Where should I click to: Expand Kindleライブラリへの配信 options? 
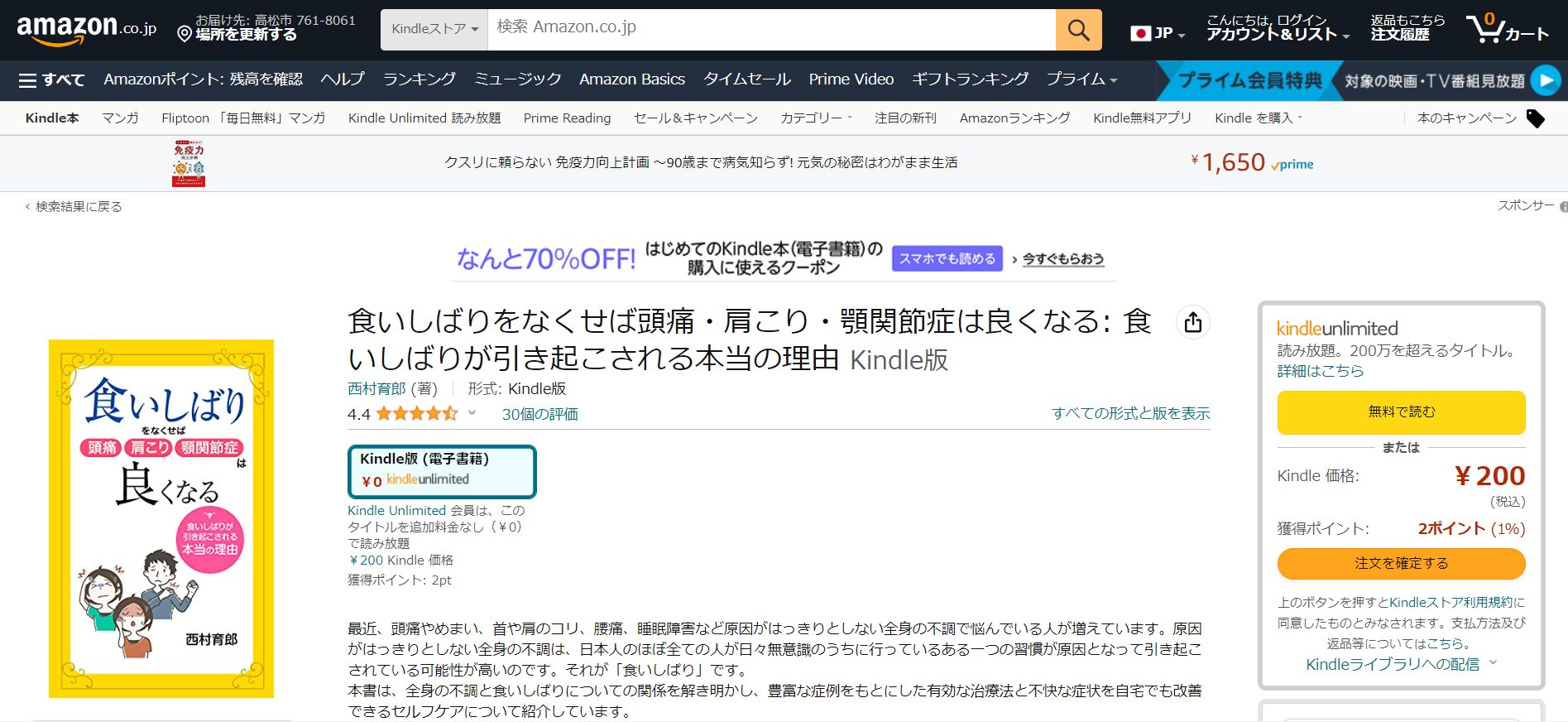1401,664
